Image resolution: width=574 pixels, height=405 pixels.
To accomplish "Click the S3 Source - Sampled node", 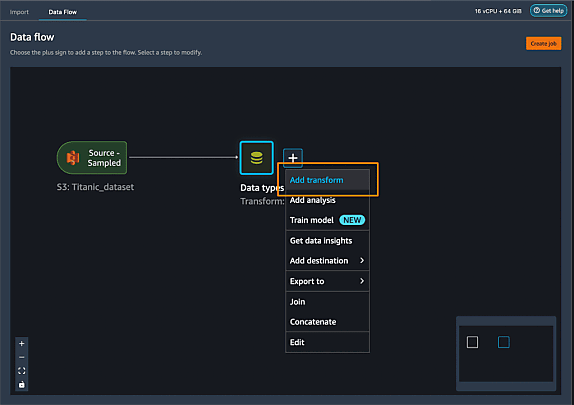I will (92, 157).
